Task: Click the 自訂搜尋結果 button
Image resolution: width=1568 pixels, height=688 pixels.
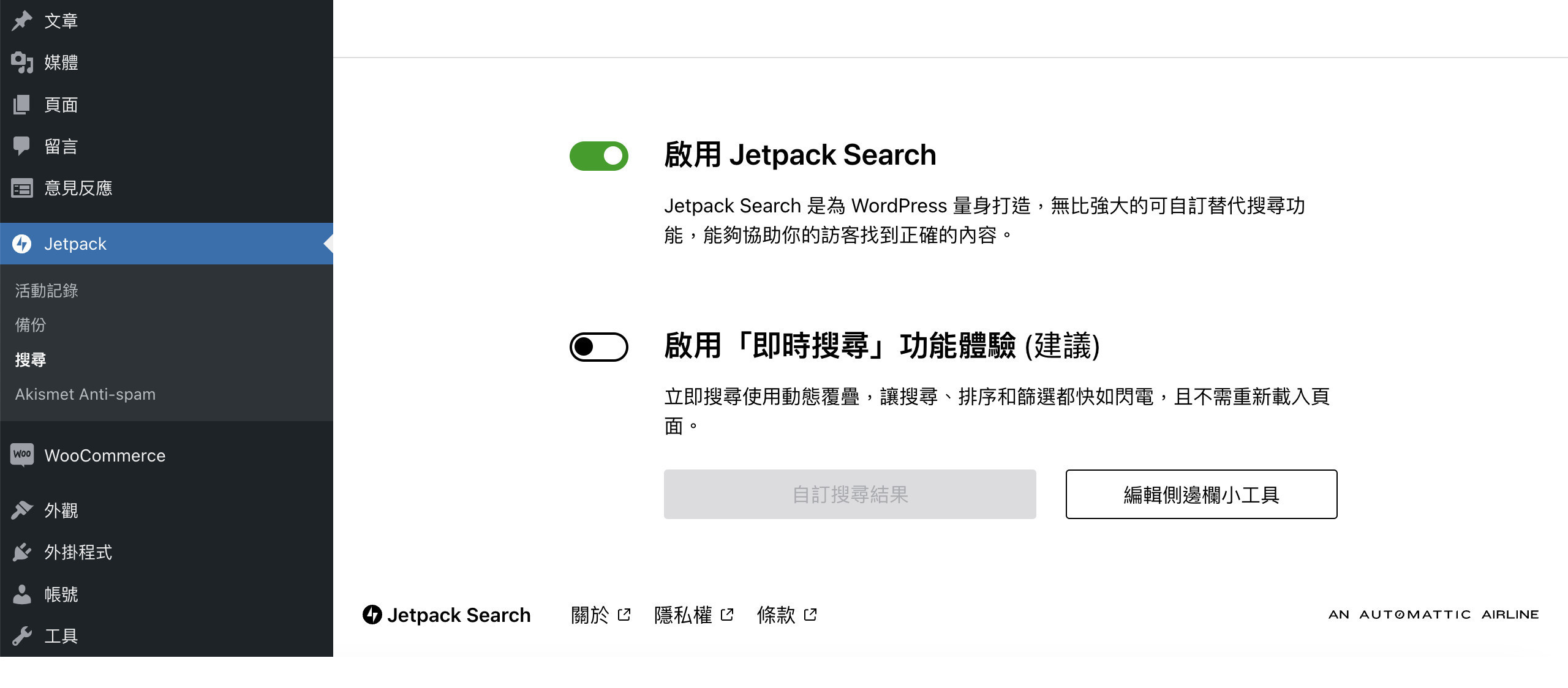Action: tap(850, 495)
